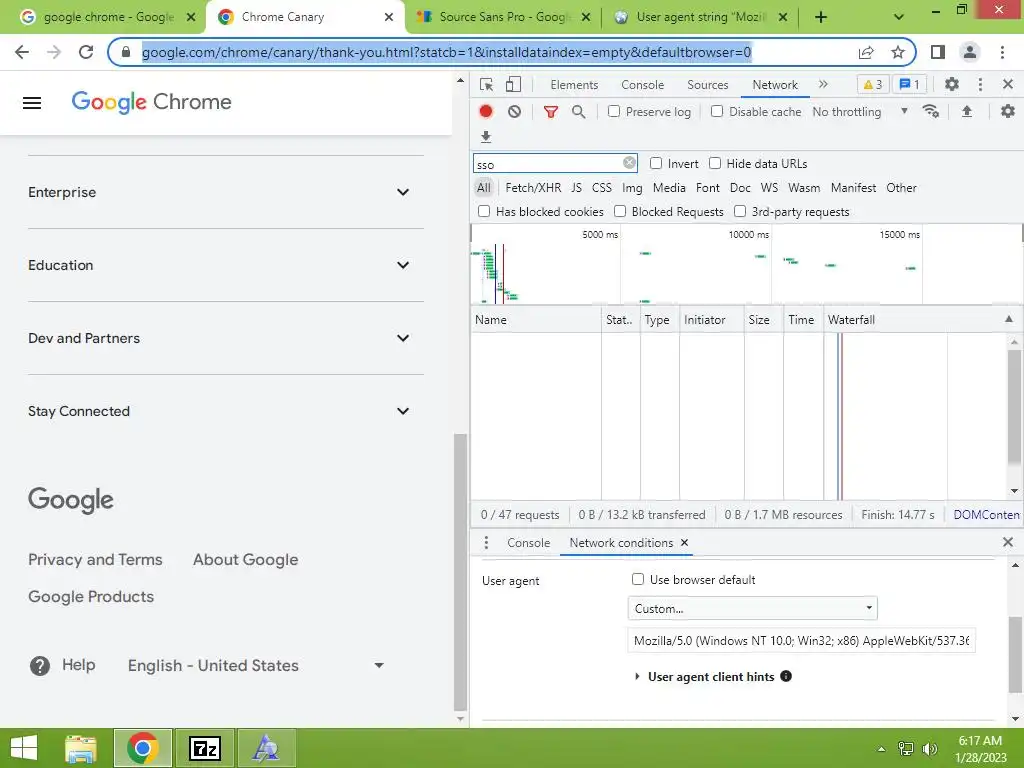Image resolution: width=1024 pixels, height=768 pixels.
Task: Open Chrome profile avatar
Action: click(970, 52)
